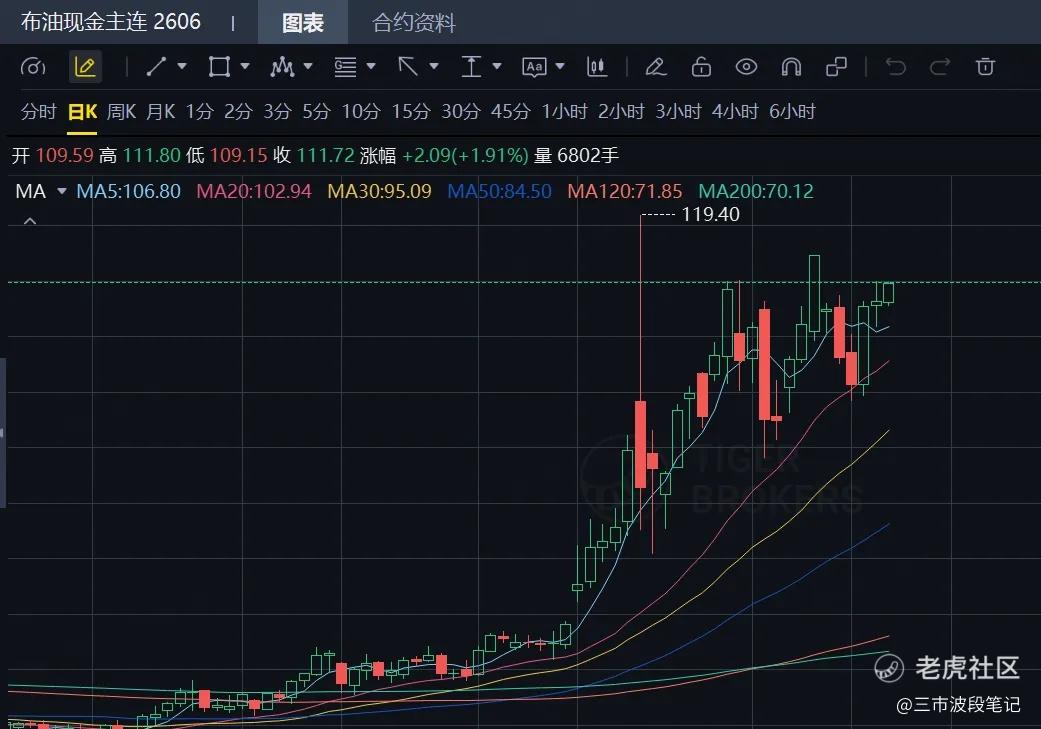This screenshot has height=729, width=1041.
Task: Select the rectangle shape tool
Action: tap(219, 66)
